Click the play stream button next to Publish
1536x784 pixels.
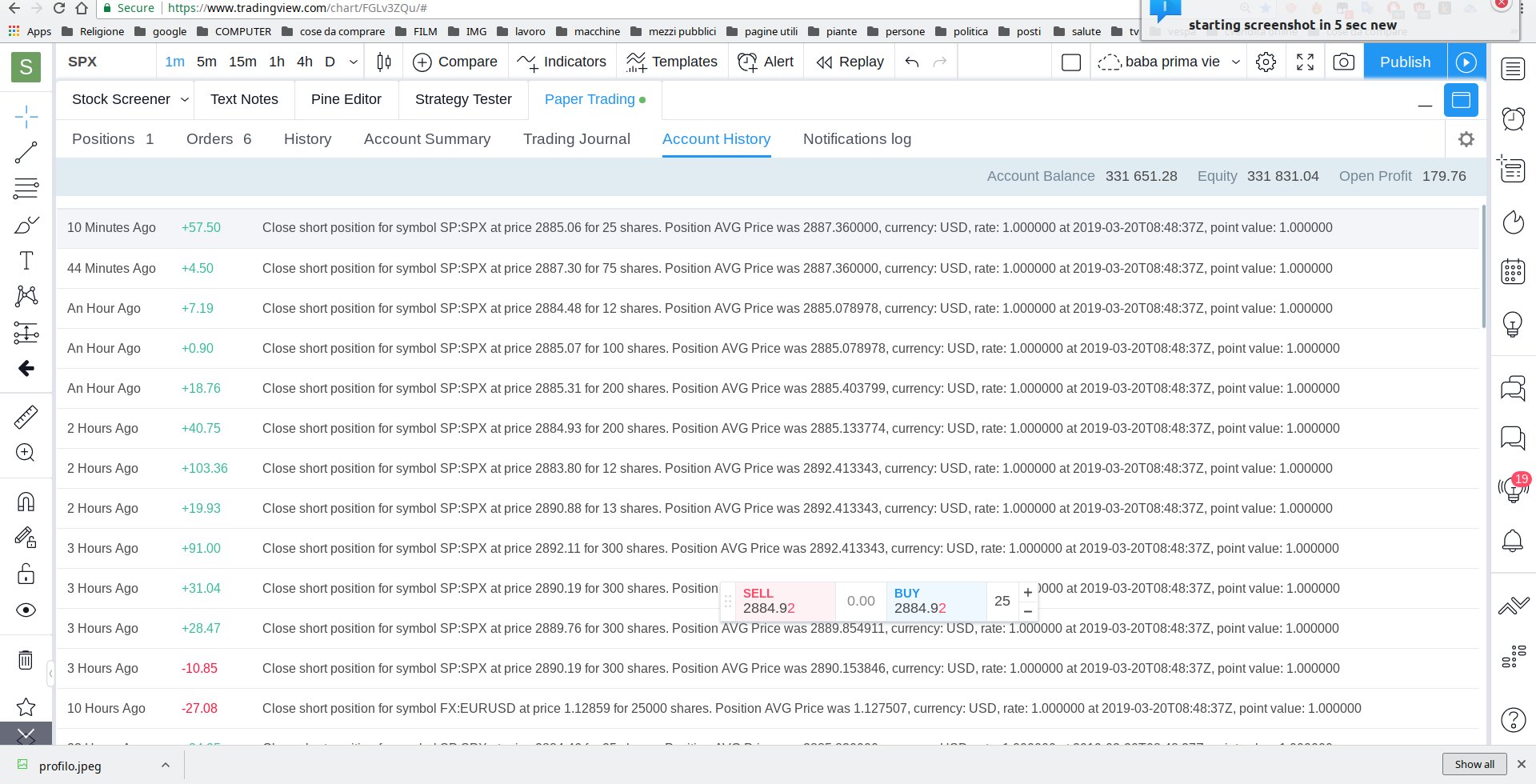click(1466, 62)
